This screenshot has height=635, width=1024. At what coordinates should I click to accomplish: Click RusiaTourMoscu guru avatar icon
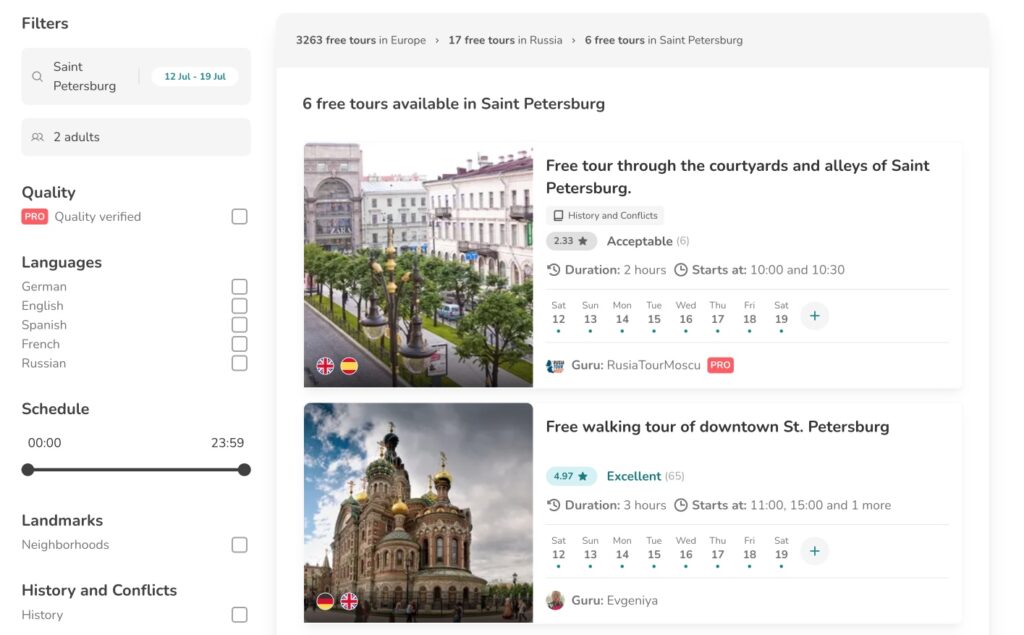555,366
